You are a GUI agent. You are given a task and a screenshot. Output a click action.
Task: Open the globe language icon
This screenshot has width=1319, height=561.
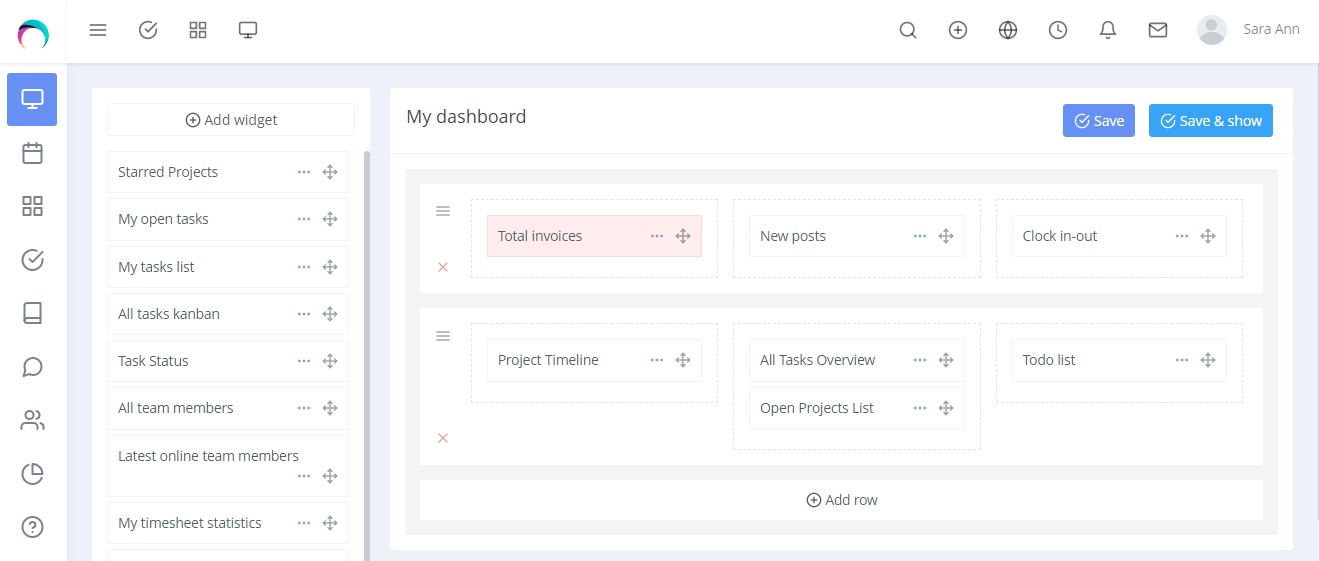(x=1008, y=30)
